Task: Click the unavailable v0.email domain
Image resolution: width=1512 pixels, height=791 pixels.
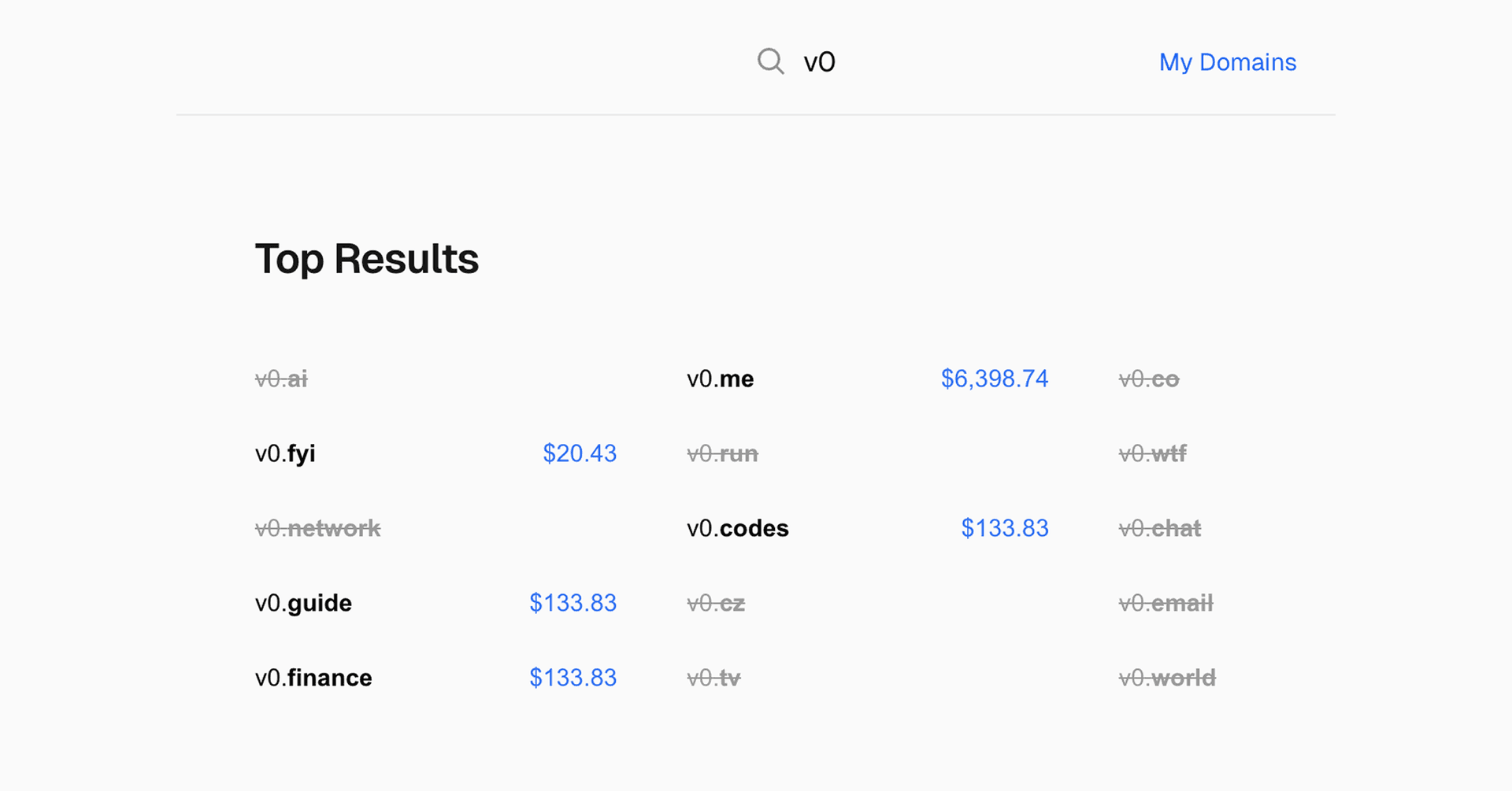Action: pos(1165,603)
